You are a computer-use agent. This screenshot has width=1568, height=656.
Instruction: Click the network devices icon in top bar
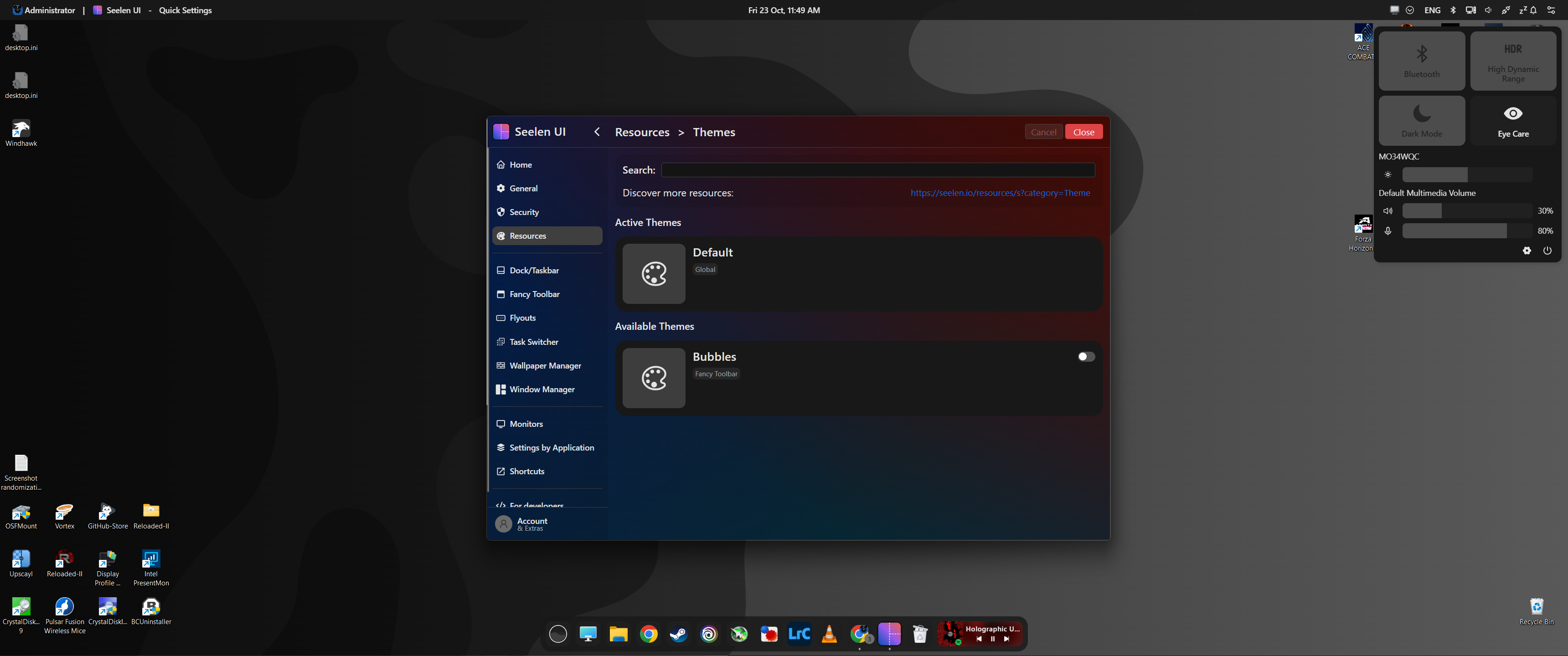(x=1470, y=10)
